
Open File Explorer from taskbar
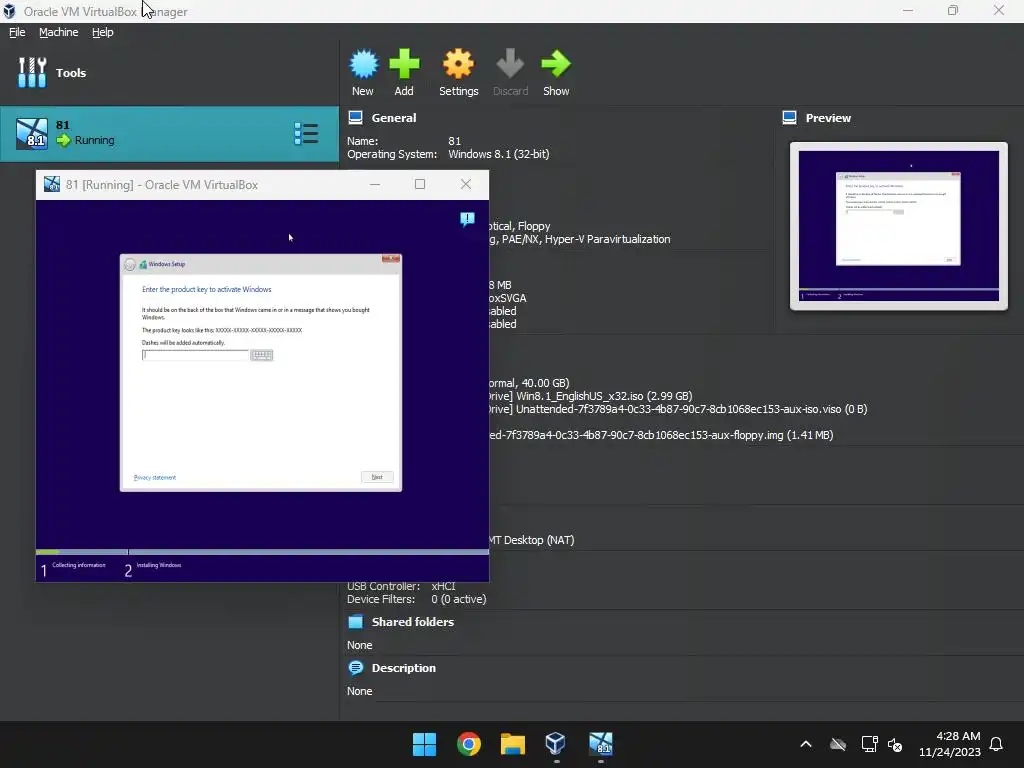click(x=513, y=744)
